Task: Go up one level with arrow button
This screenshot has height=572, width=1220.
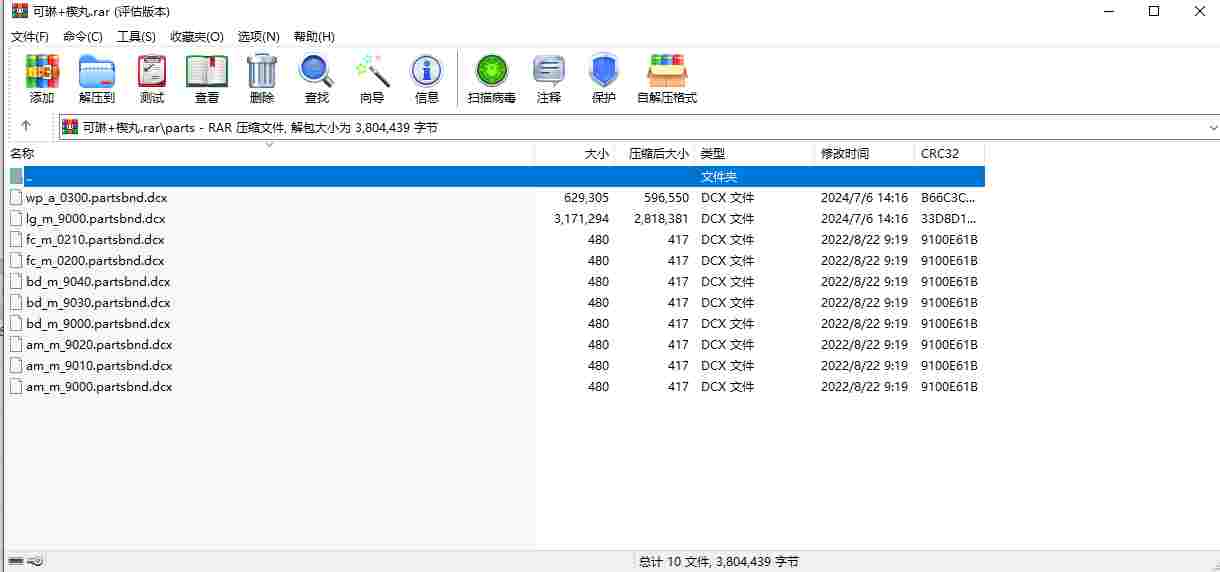Action: pos(26,127)
